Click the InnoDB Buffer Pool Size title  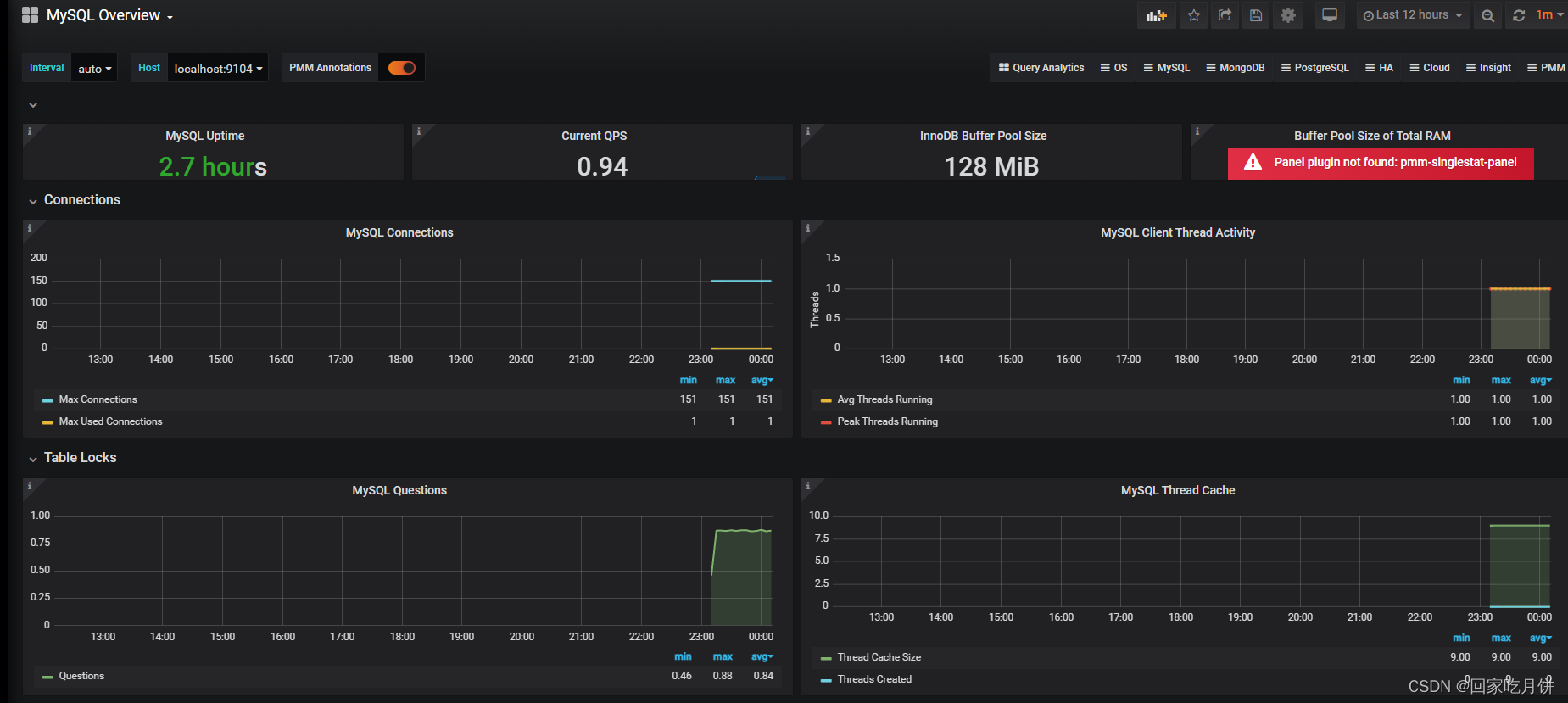coord(983,136)
